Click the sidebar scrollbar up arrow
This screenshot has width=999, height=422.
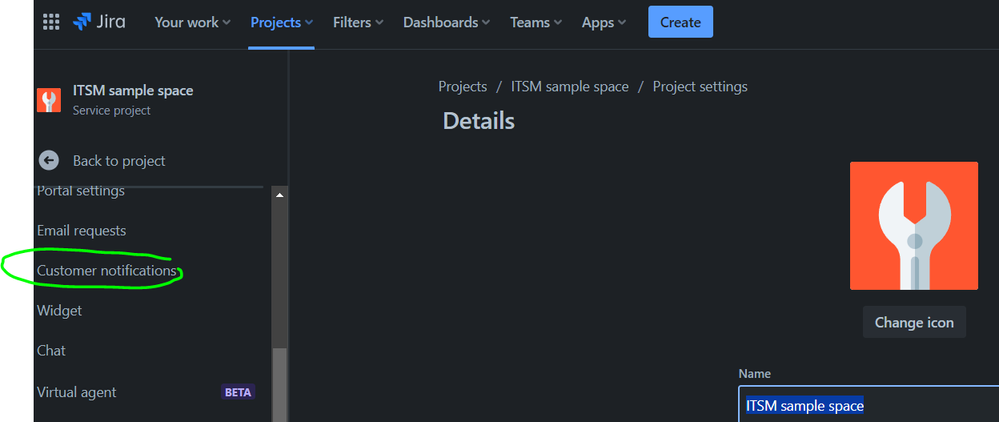(x=279, y=194)
